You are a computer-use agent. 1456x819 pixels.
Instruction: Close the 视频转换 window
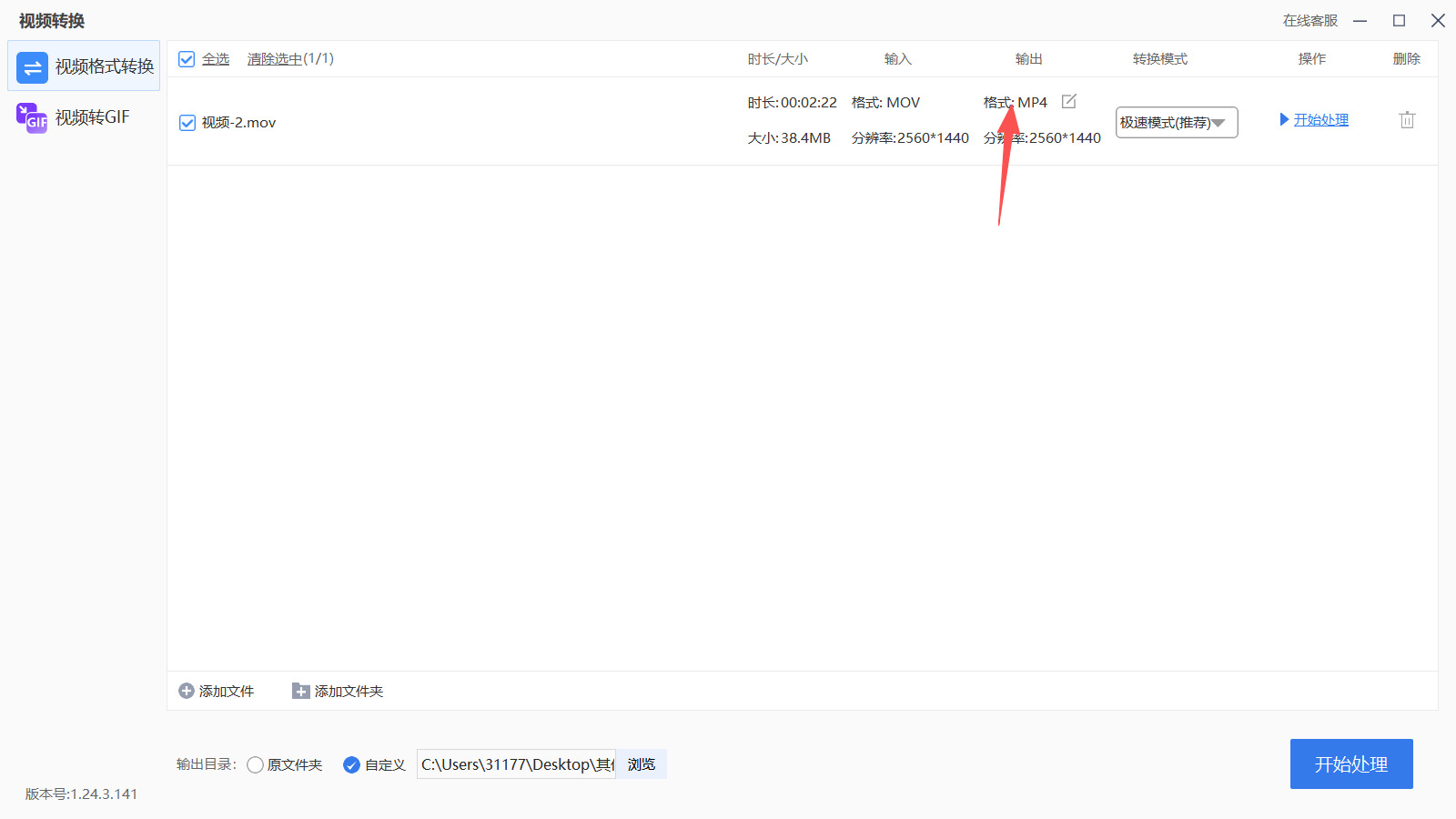click(x=1439, y=20)
